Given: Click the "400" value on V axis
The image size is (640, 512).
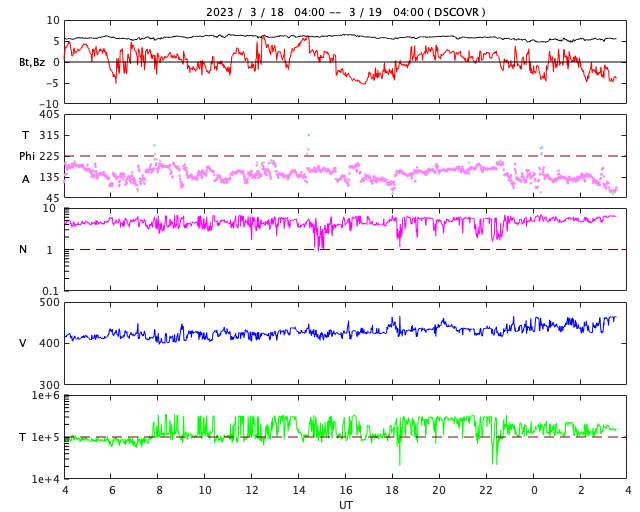Looking at the screenshot, I should point(49,343).
